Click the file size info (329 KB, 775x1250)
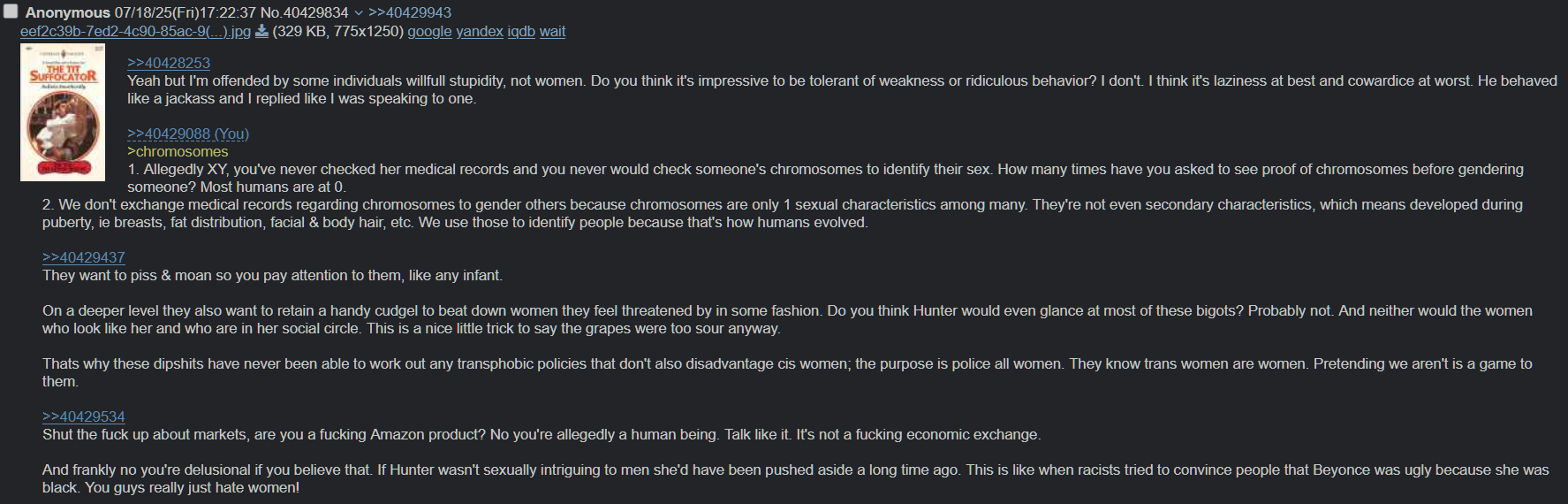Image resolution: width=1568 pixels, height=504 pixels. [338, 32]
